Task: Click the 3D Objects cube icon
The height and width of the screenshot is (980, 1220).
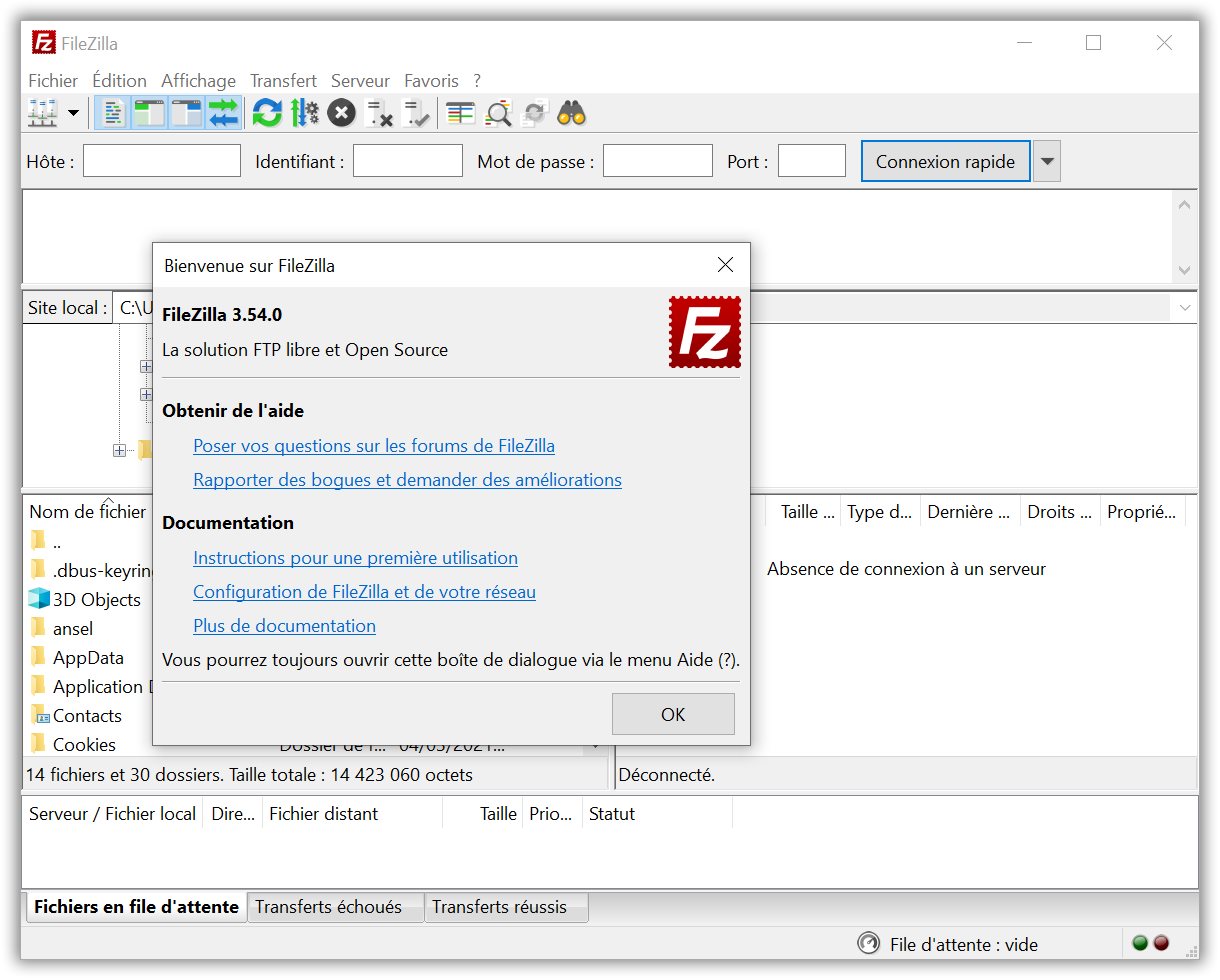Action: (x=39, y=599)
